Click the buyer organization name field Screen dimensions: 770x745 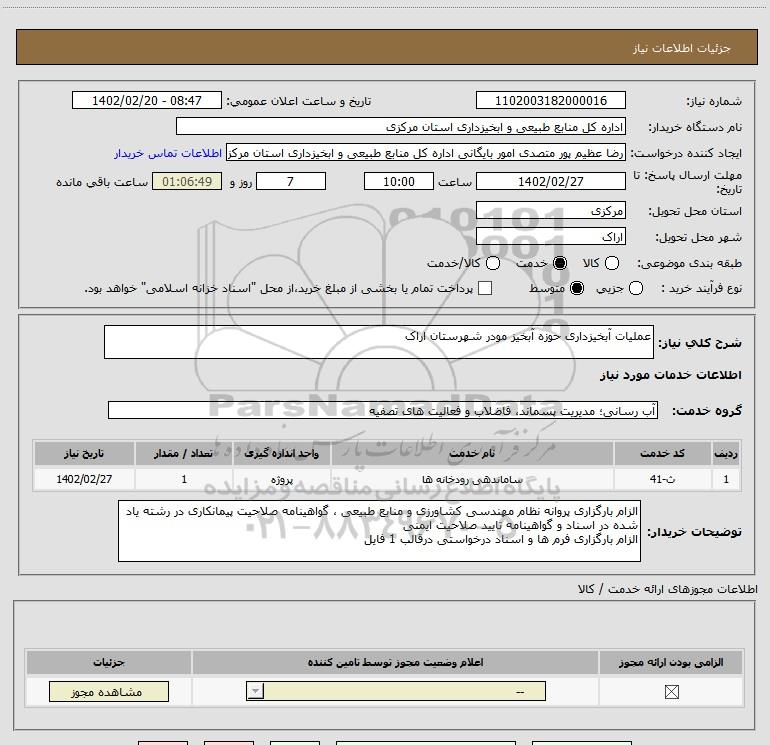click(401, 127)
